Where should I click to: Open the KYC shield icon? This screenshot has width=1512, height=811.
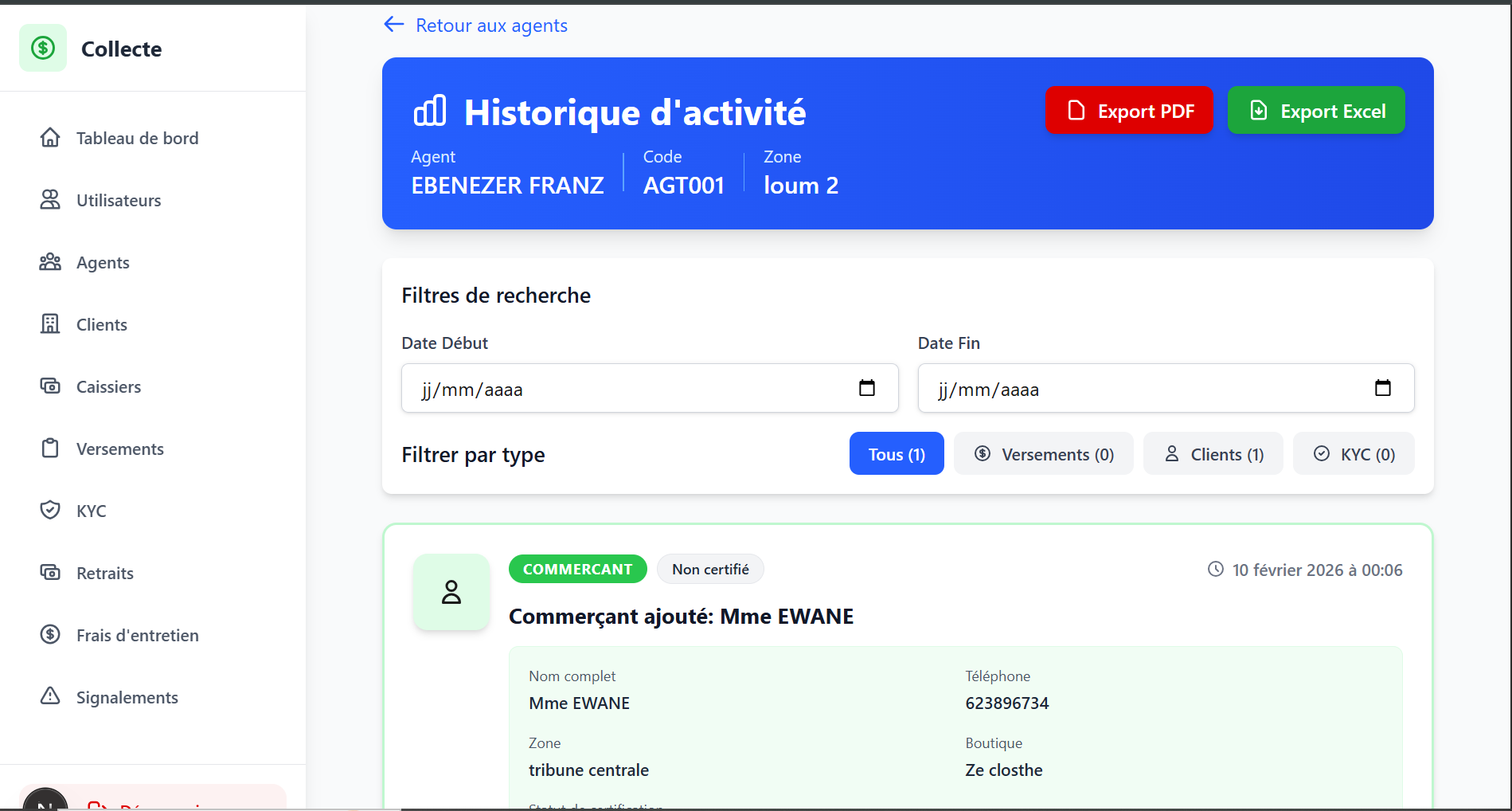coord(50,510)
